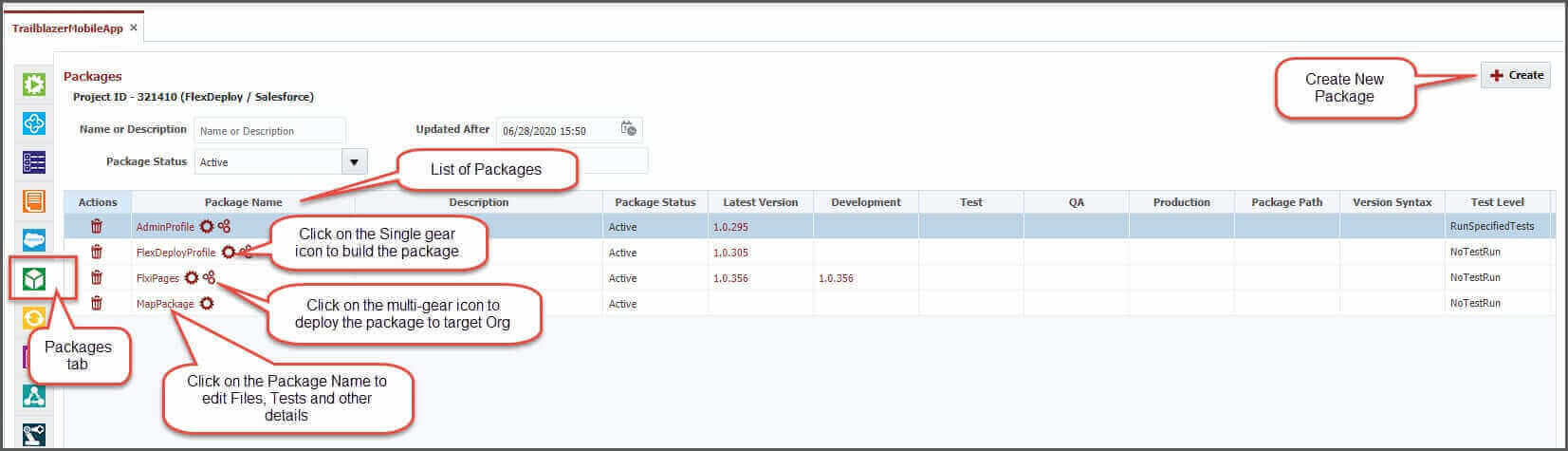Build FlxiPages with single gear icon
This screenshot has height=451, width=1568.
[191, 277]
